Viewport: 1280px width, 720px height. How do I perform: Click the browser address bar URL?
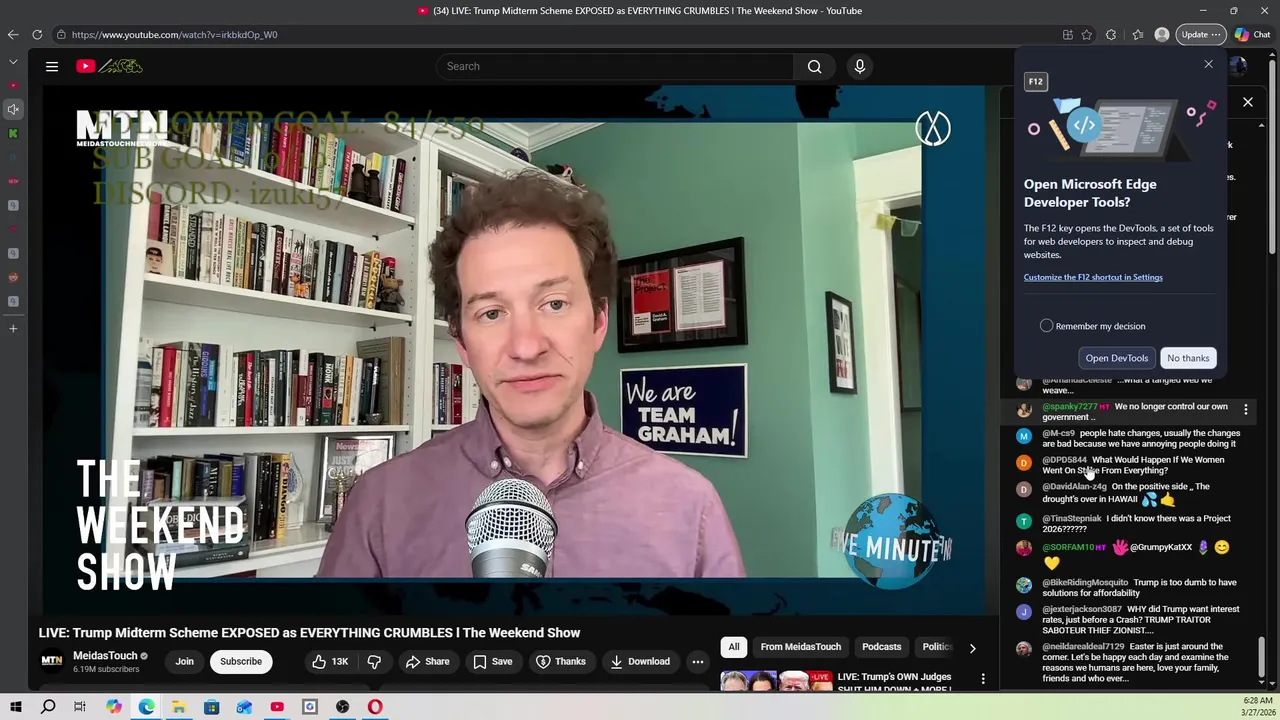click(x=174, y=35)
